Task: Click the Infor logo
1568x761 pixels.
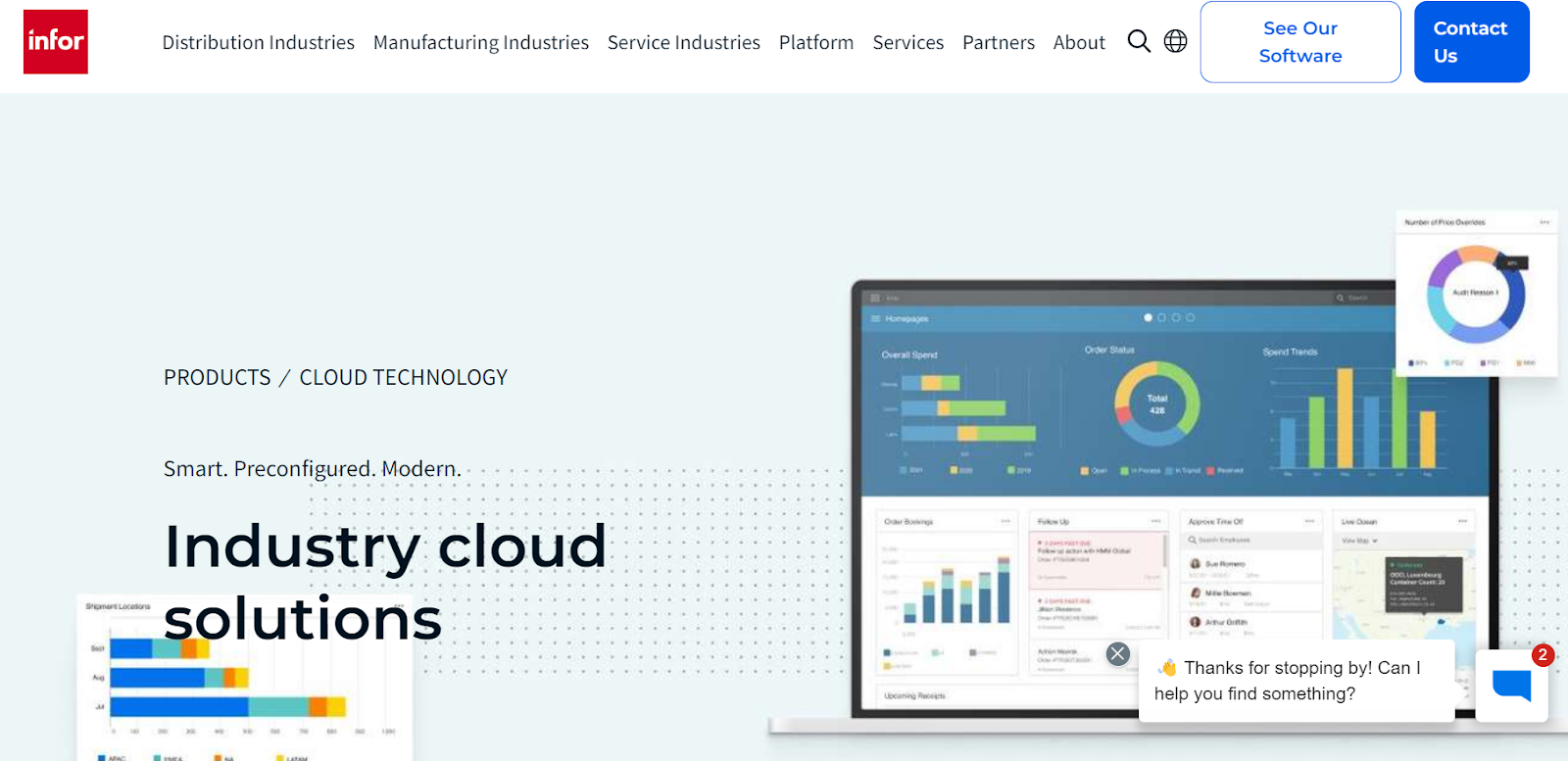Action: (x=56, y=42)
